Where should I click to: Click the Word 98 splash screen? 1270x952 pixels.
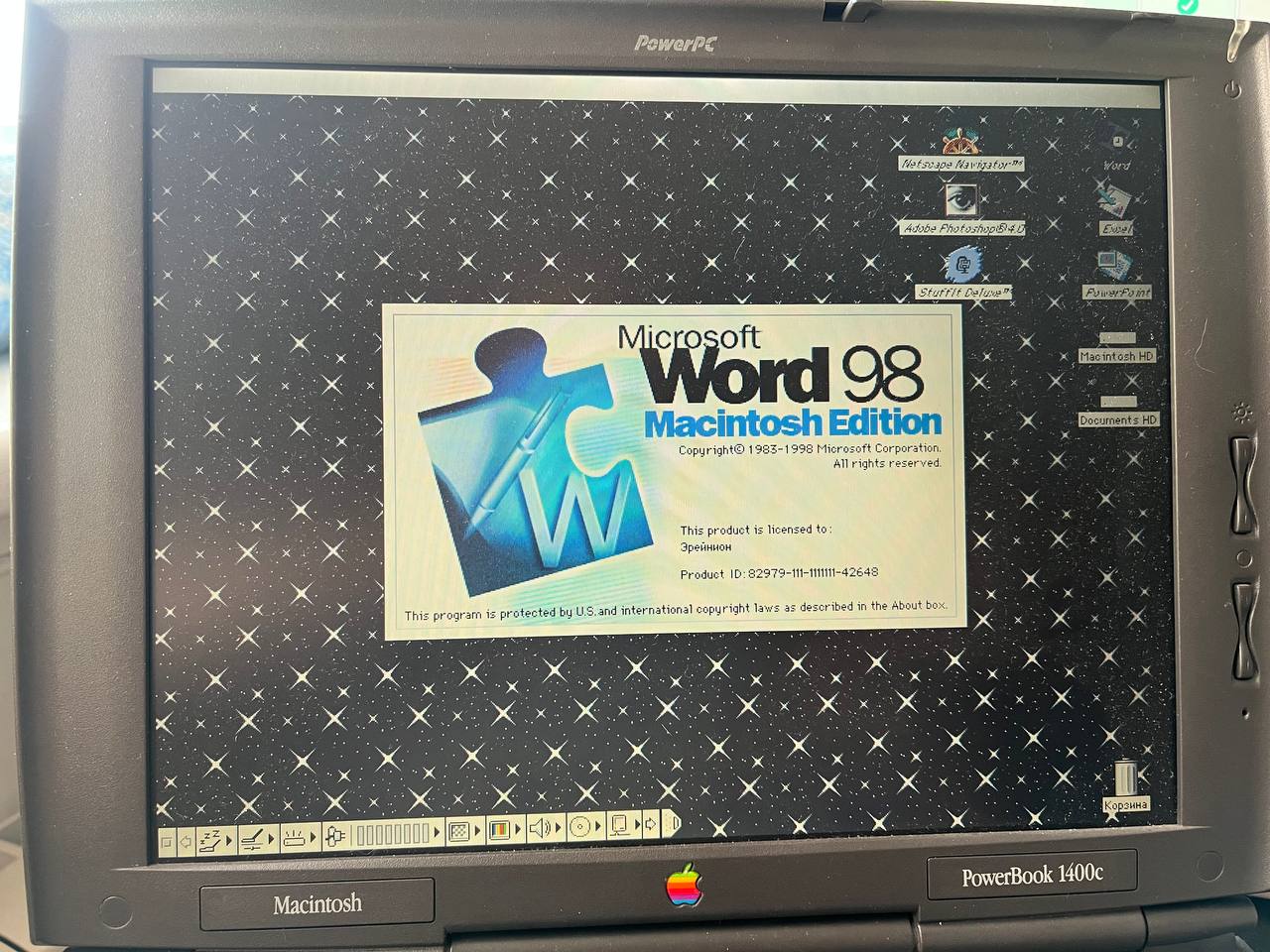click(x=673, y=472)
